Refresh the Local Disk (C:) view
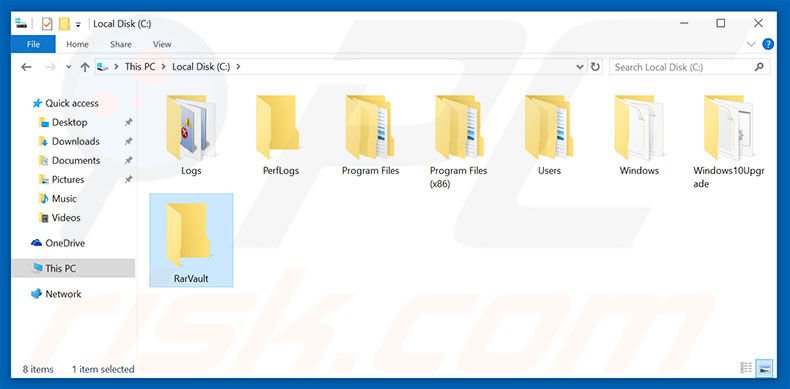Image resolution: width=790 pixels, height=389 pixels. tap(595, 67)
